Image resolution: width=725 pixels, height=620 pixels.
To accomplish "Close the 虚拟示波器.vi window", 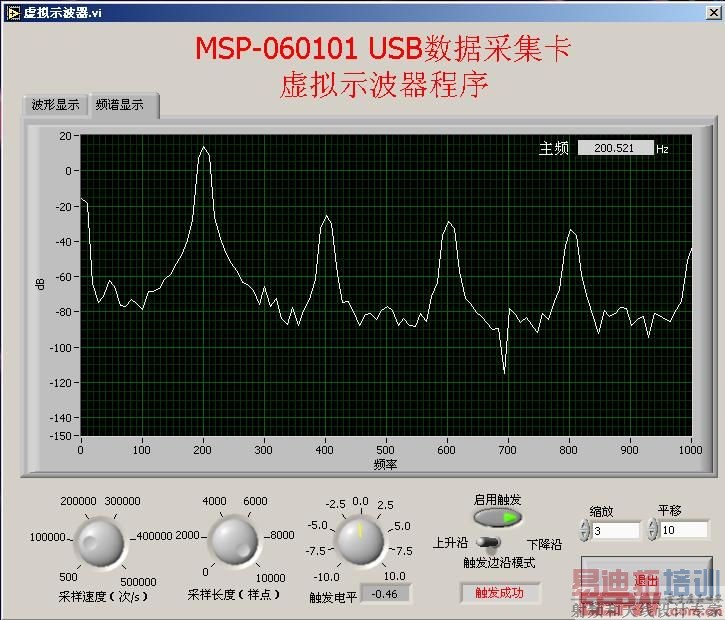I will [714, 12].
